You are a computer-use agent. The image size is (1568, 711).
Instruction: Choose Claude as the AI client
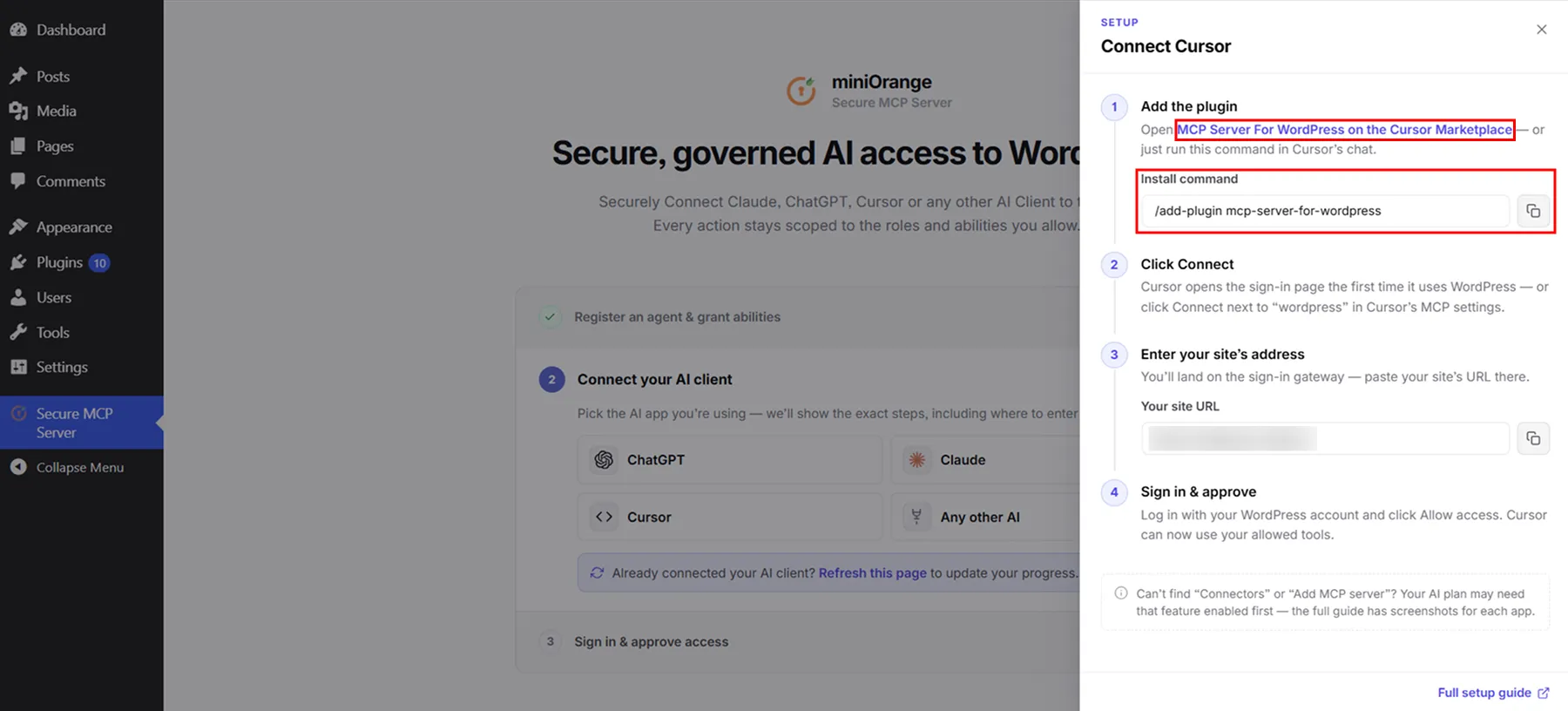985,459
